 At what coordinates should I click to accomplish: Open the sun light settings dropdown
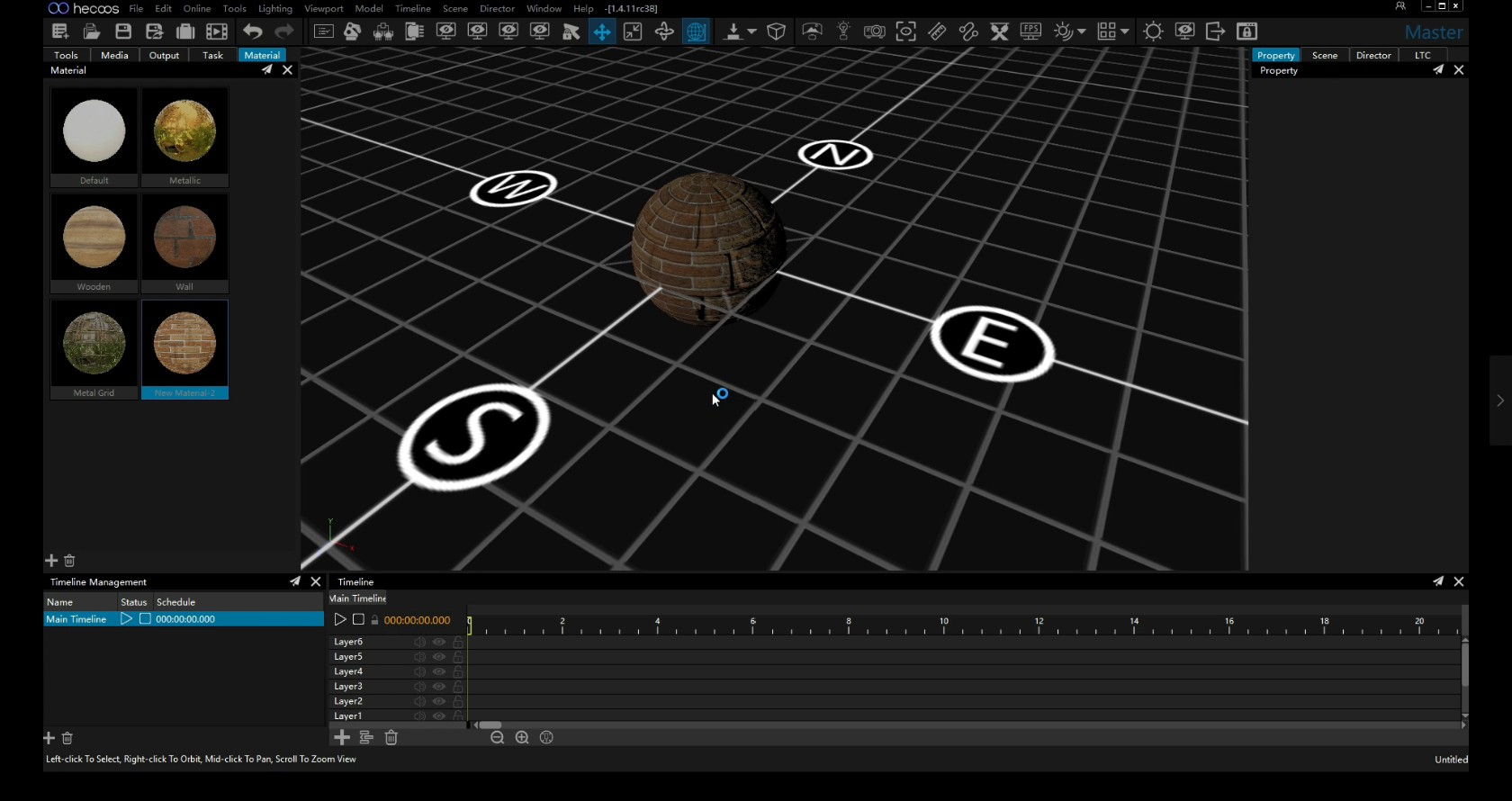[x=1081, y=31]
